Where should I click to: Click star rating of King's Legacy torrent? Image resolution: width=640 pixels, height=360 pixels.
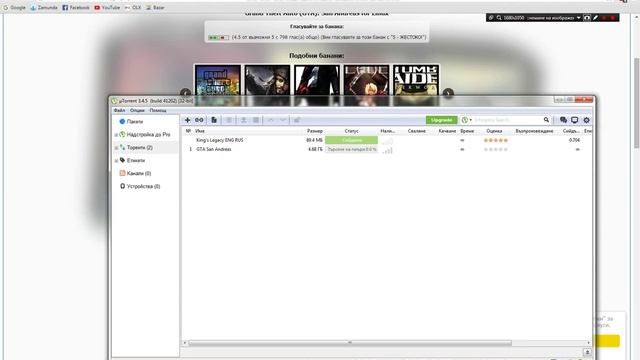(496, 140)
